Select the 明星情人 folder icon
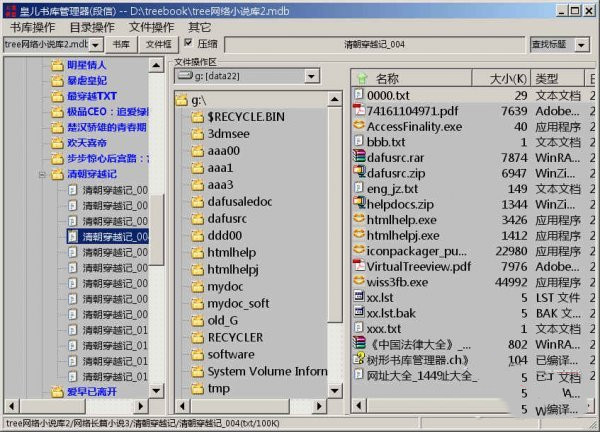 coord(57,65)
